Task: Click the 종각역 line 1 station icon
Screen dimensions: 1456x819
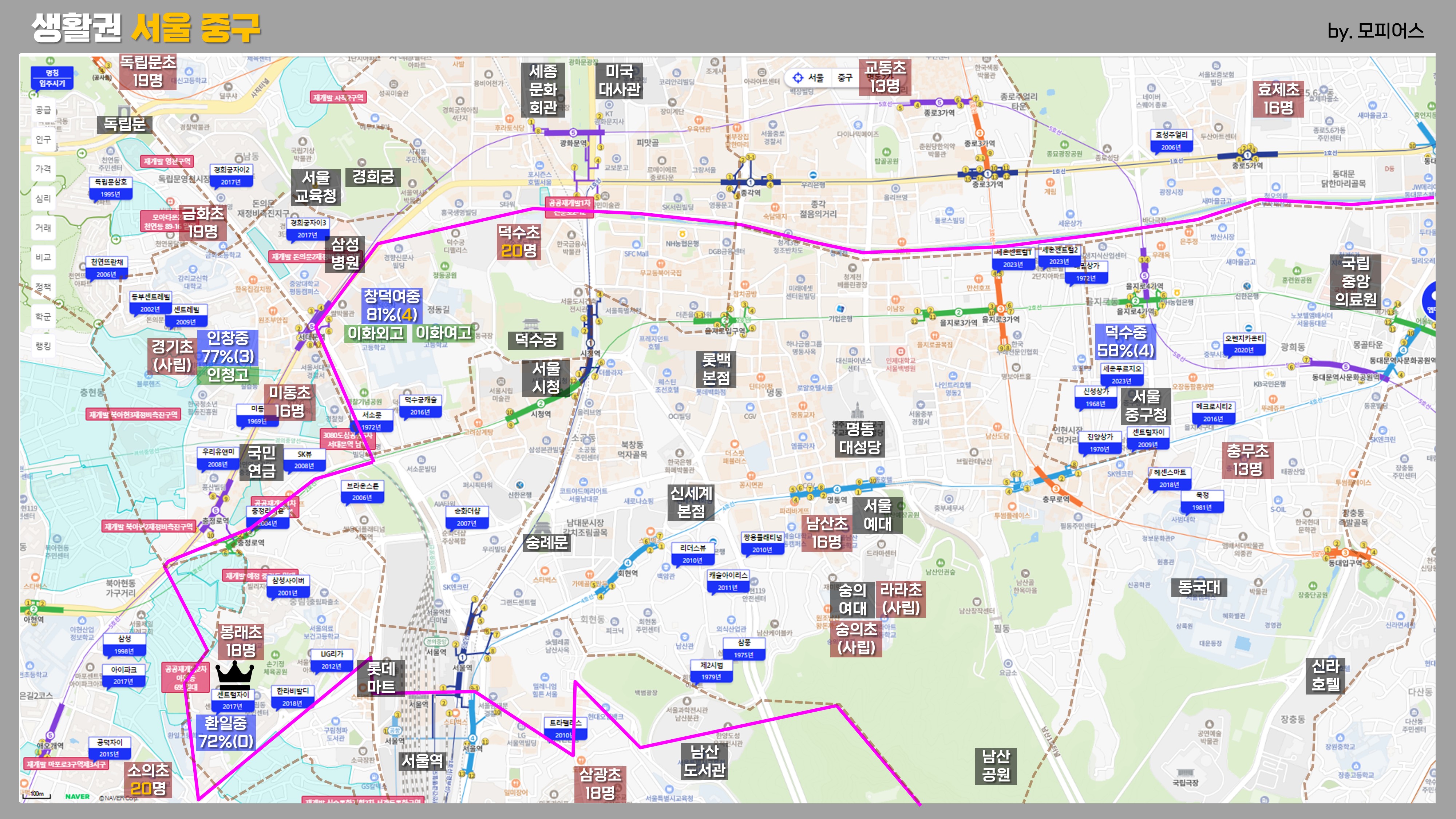Action: click(x=751, y=182)
